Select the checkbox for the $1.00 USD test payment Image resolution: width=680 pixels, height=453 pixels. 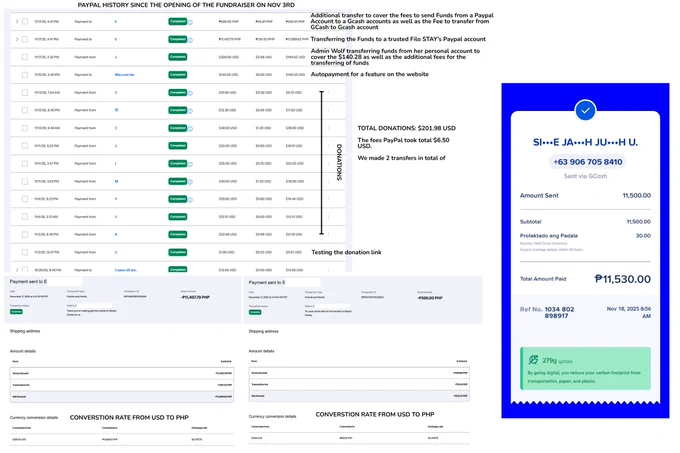click(25, 252)
